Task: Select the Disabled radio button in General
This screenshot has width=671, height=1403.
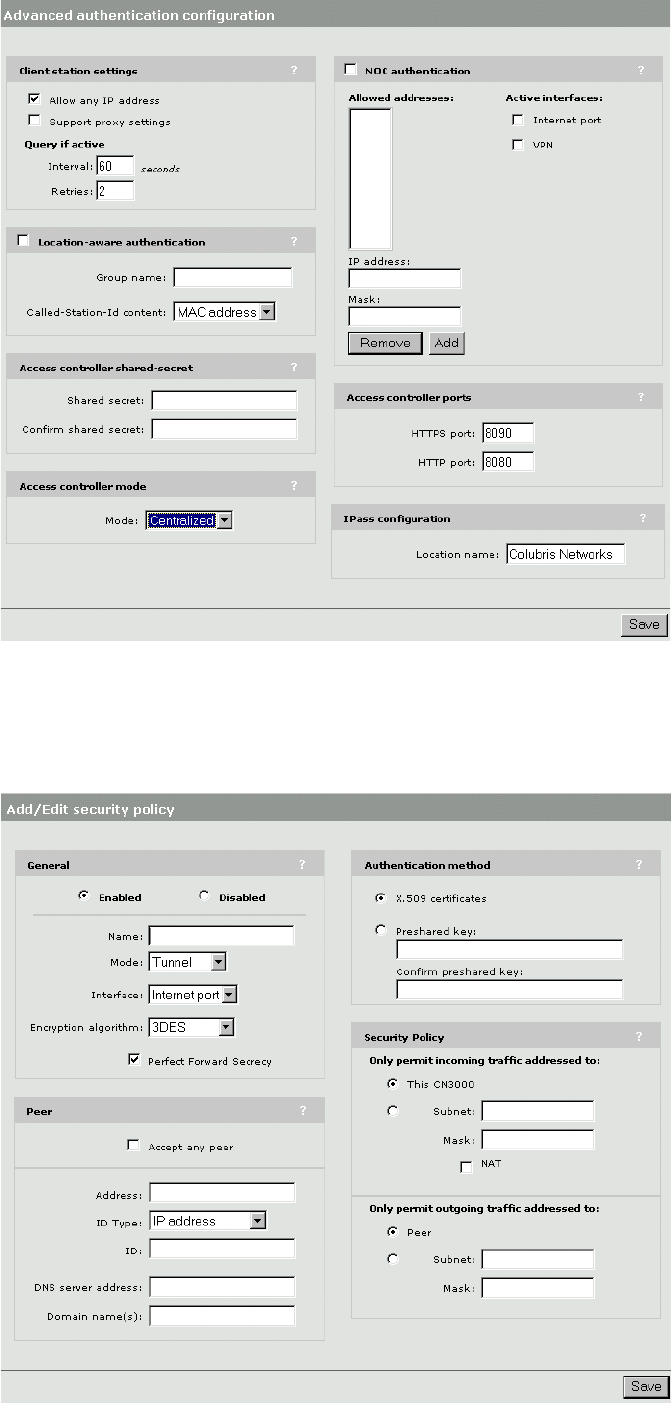Action: [x=204, y=896]
